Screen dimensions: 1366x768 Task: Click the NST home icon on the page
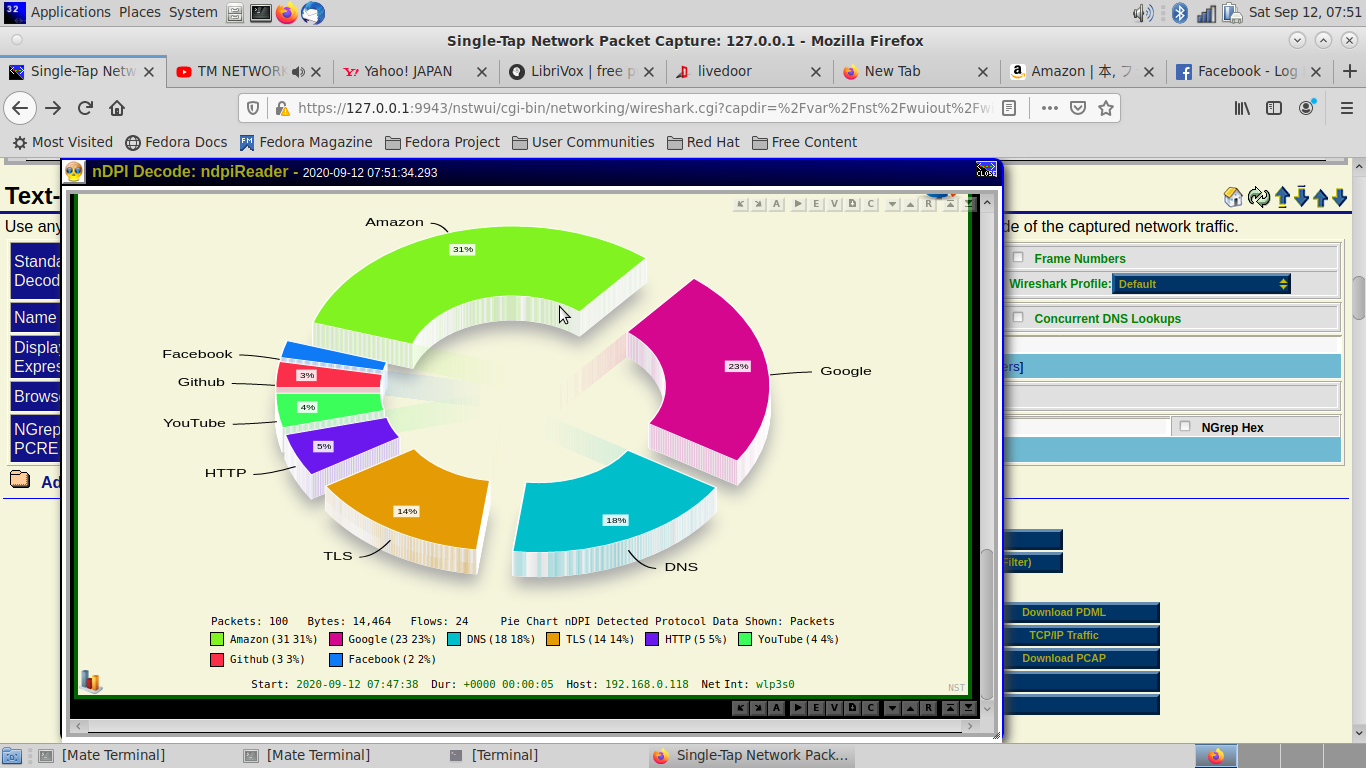(1233, 197)
